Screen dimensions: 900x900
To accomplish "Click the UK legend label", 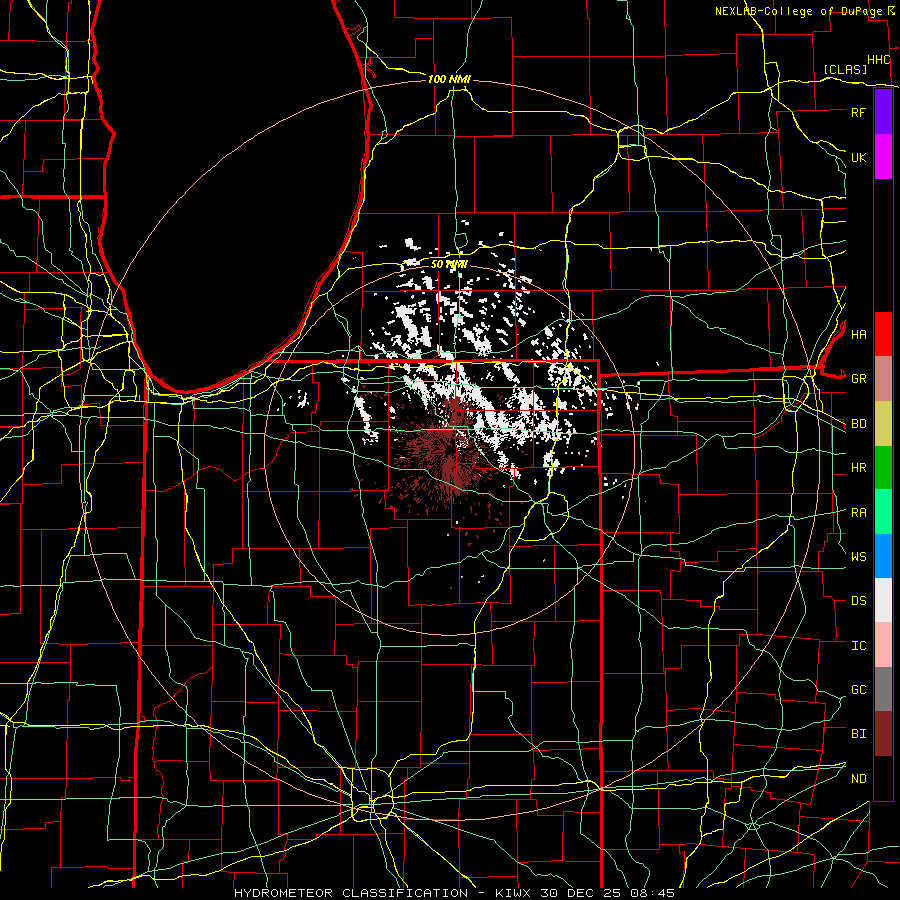I will (x=858, y=157).
